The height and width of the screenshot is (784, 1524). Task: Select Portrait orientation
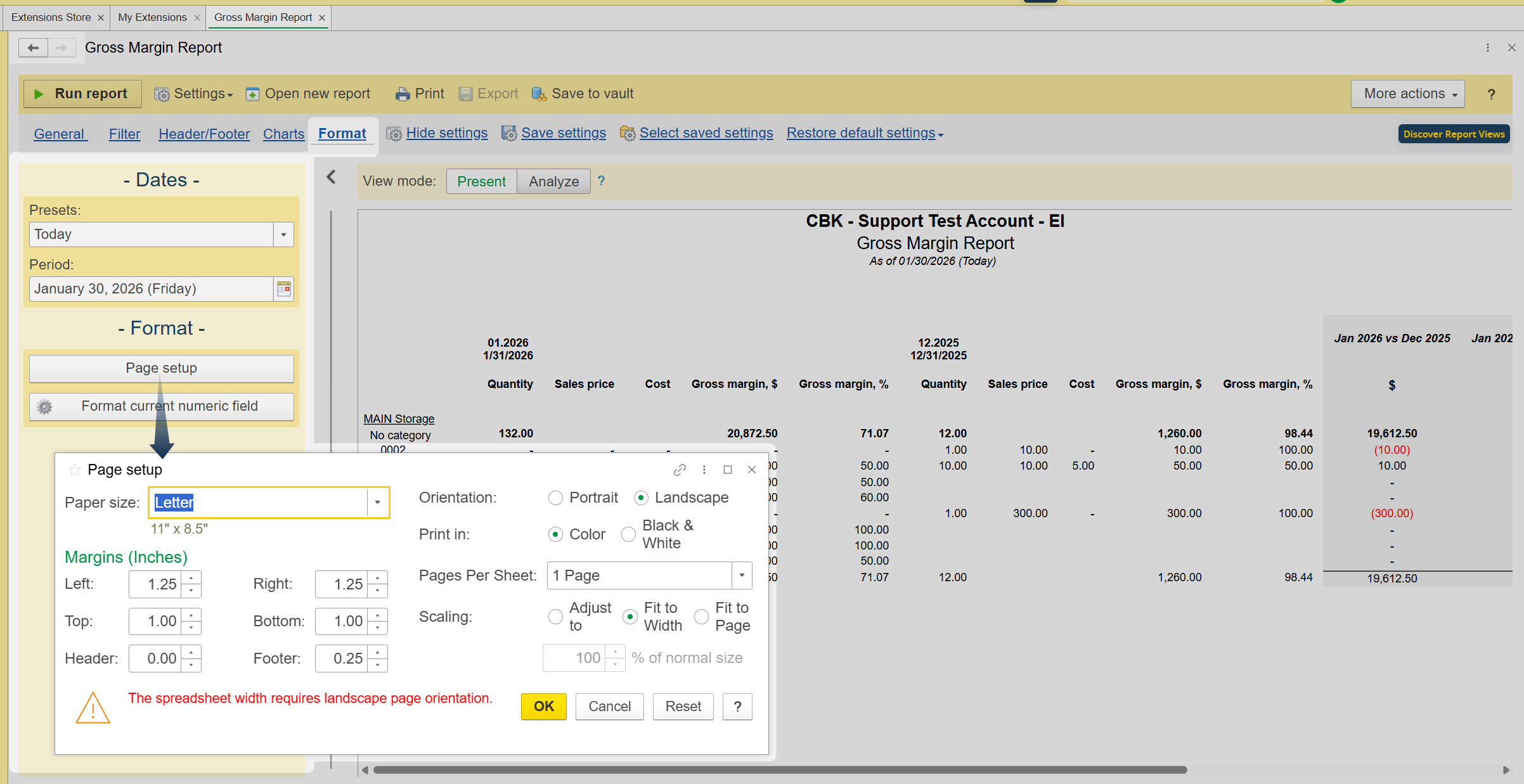point(556,498)
